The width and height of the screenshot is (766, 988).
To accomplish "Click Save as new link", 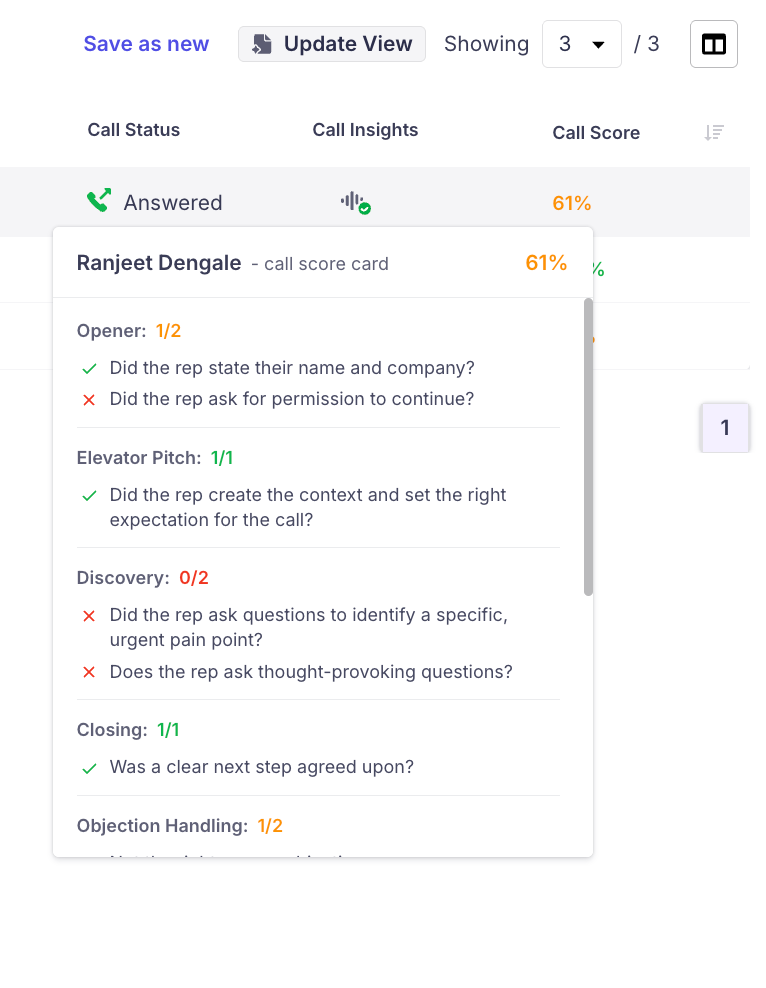I will (x=146, y=44).
